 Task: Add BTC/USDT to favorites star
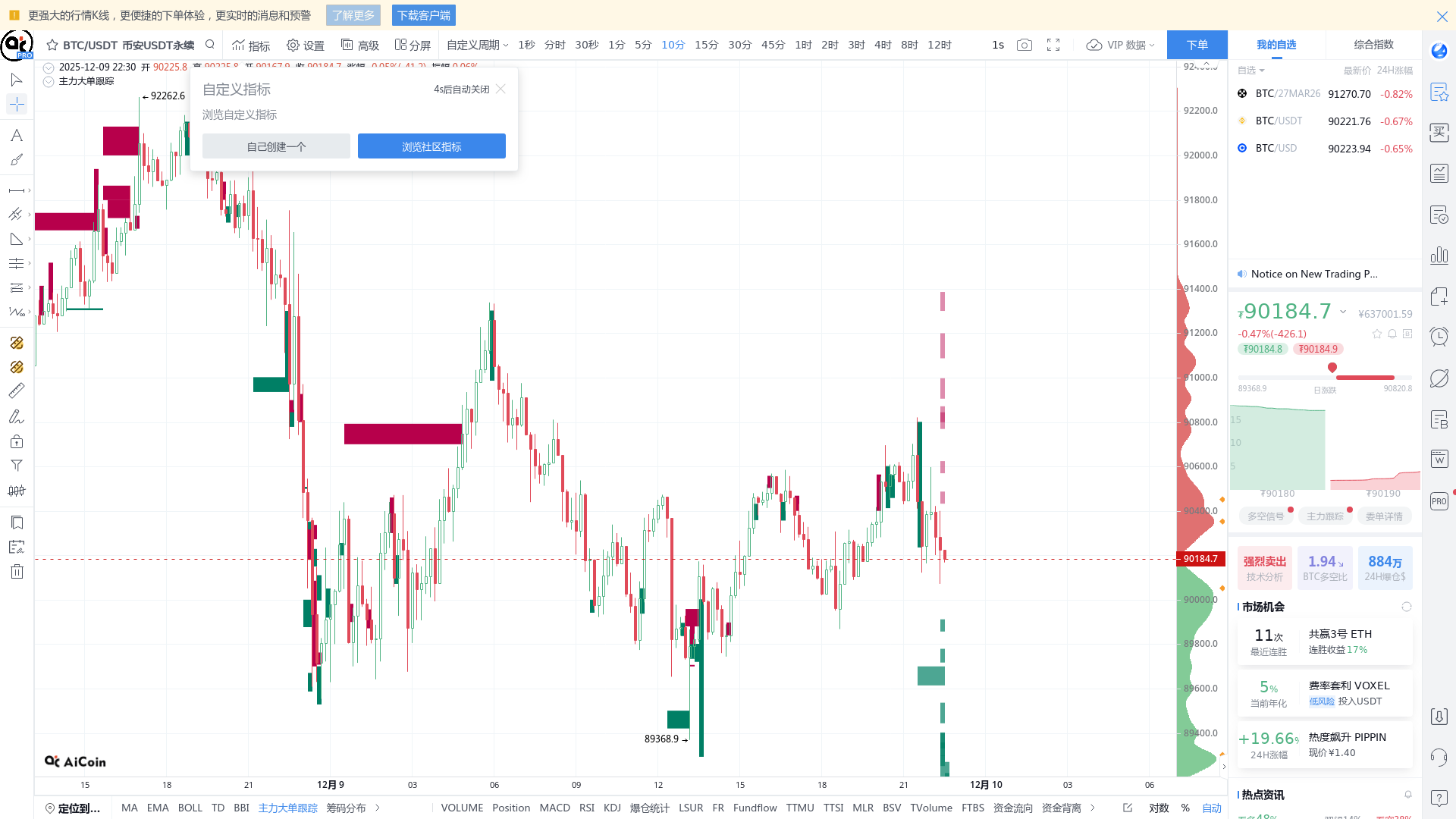tap(52, 45)
